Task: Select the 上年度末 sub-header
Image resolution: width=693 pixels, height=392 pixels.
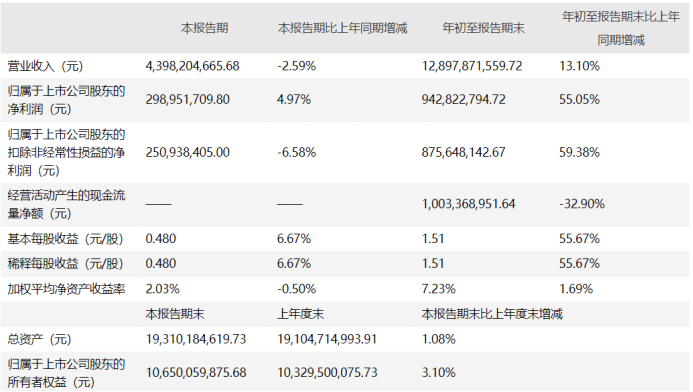Action: point(301,314)
